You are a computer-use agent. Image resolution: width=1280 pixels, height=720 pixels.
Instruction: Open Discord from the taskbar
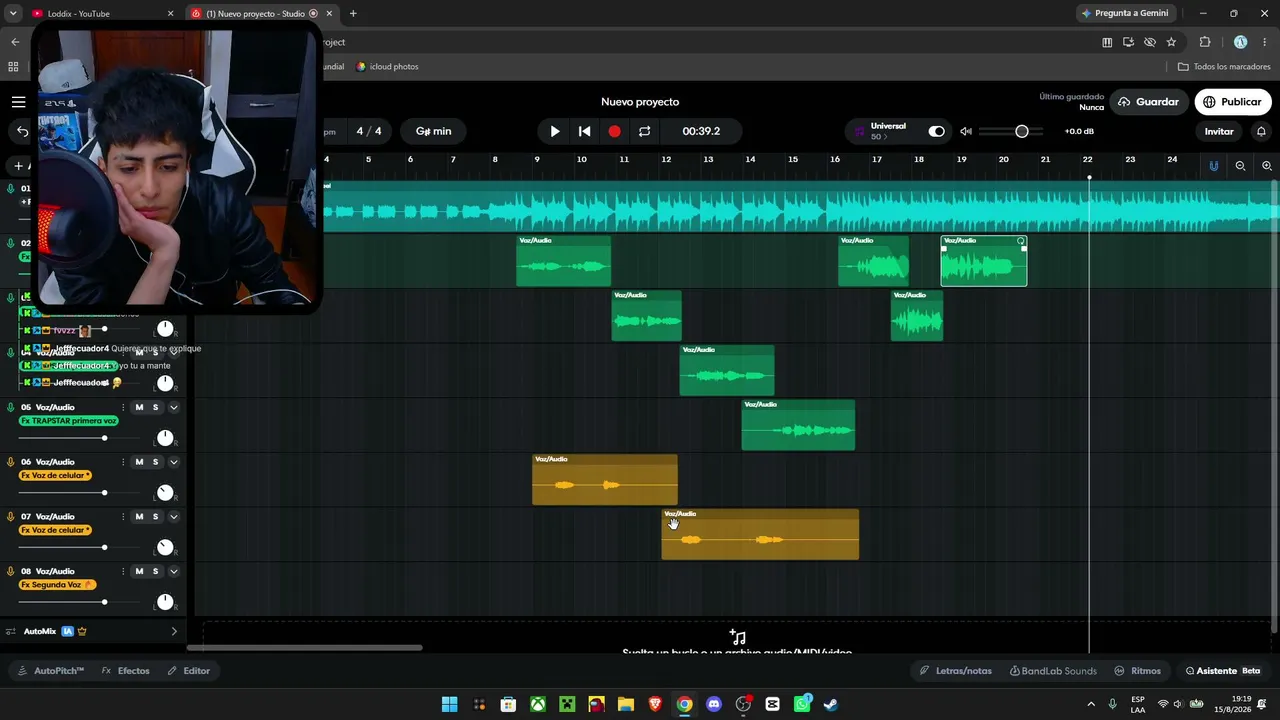coord(714,704)
